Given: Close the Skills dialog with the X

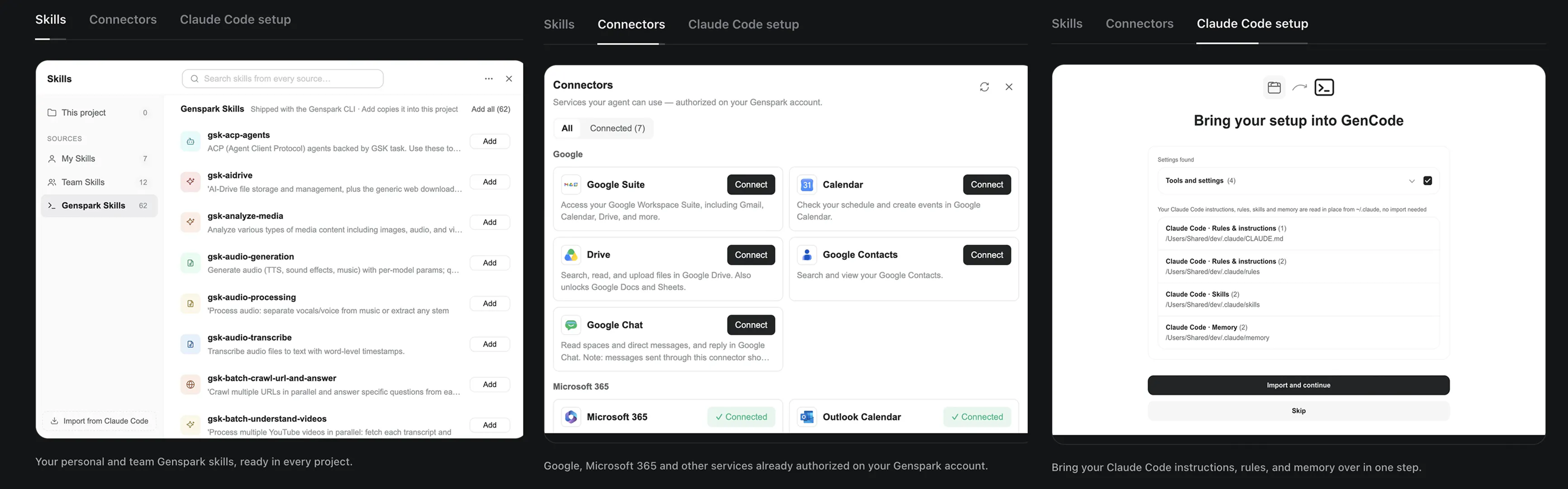Looking at the screenshot, I should [509, 78].
